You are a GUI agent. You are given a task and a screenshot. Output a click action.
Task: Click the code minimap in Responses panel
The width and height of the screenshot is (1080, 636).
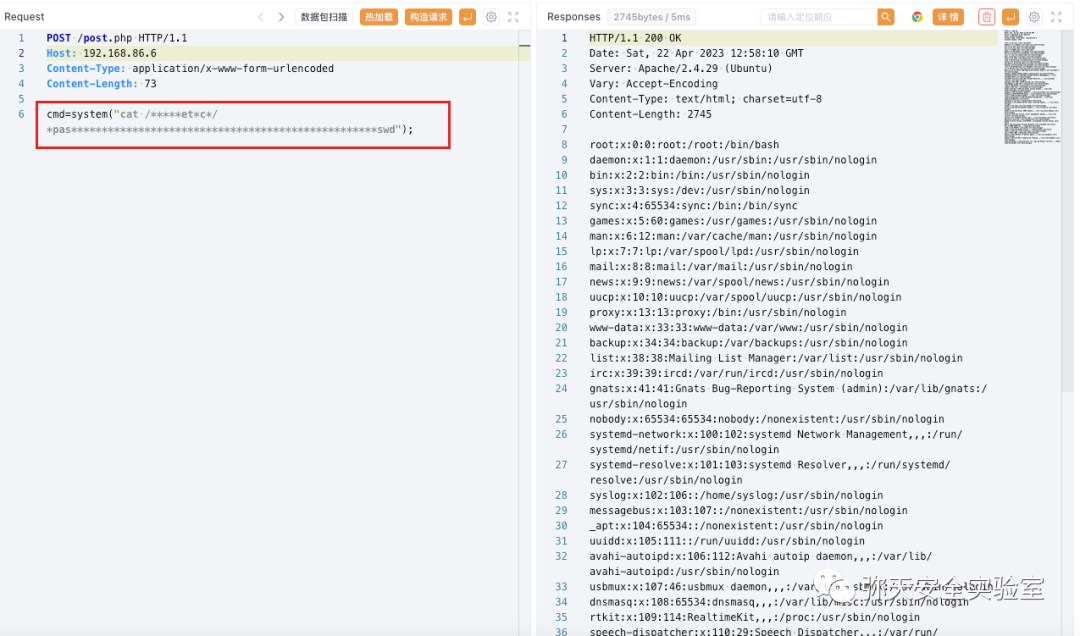pos(1032,87)
